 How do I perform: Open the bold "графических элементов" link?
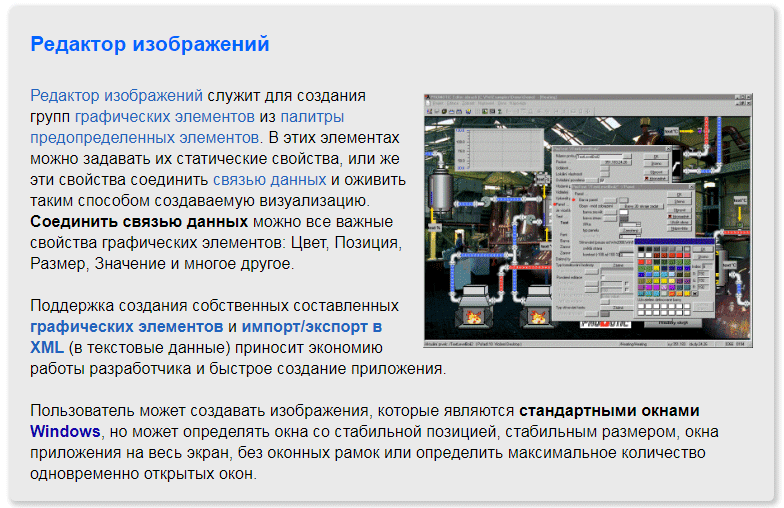(x=127, y=326)
